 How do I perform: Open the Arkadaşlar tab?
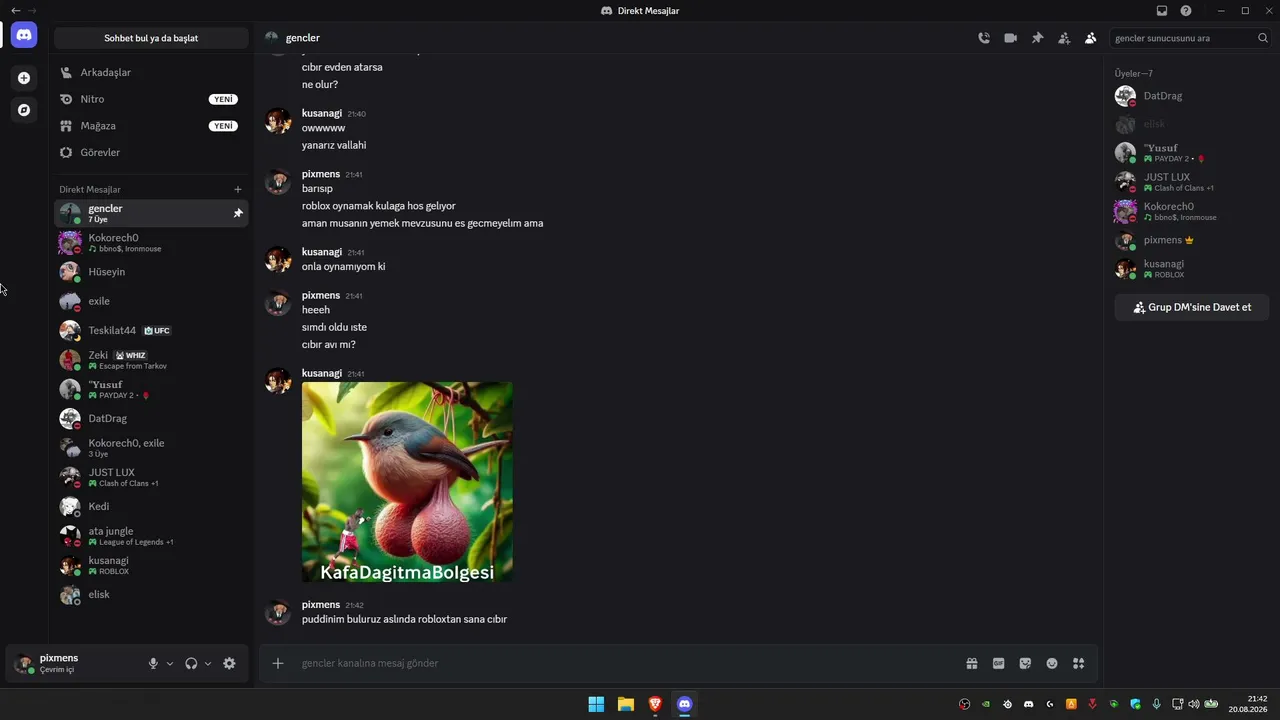[151, 72]
